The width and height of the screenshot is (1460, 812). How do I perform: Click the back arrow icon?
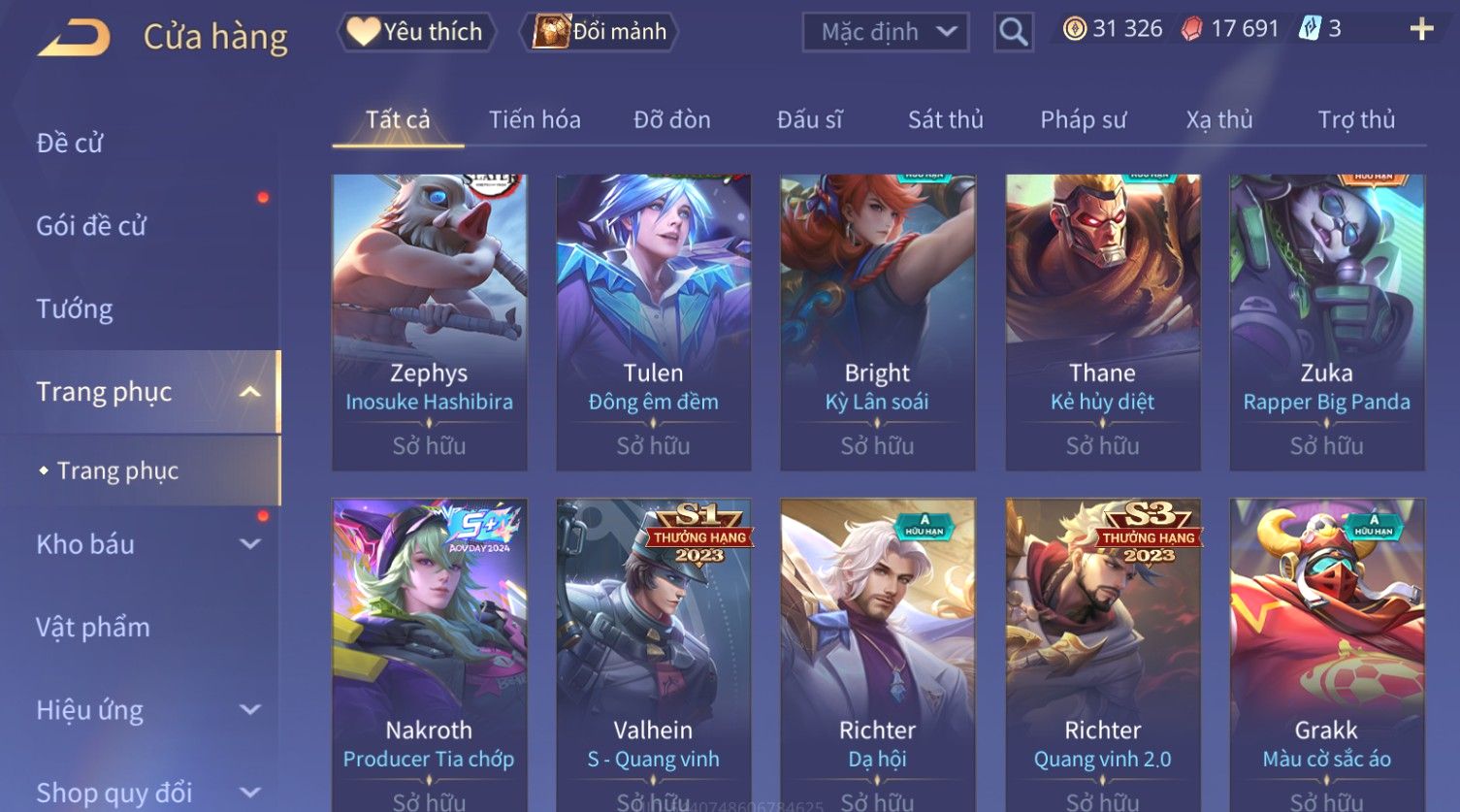tap(73, 38)
